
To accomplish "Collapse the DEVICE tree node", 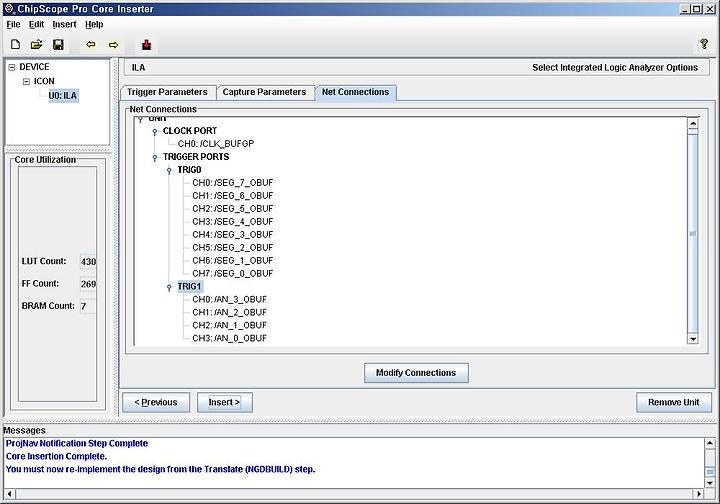I will click(x=12, y=67).
